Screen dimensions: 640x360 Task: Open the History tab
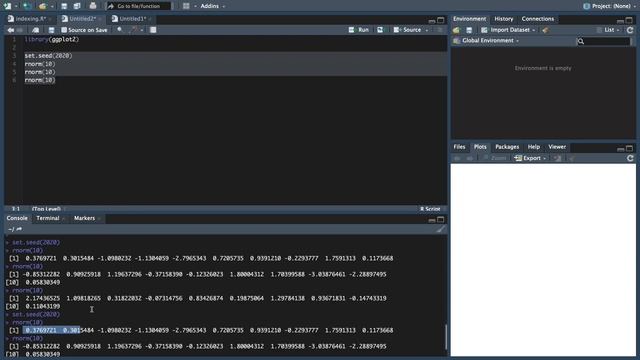[504, 19]
